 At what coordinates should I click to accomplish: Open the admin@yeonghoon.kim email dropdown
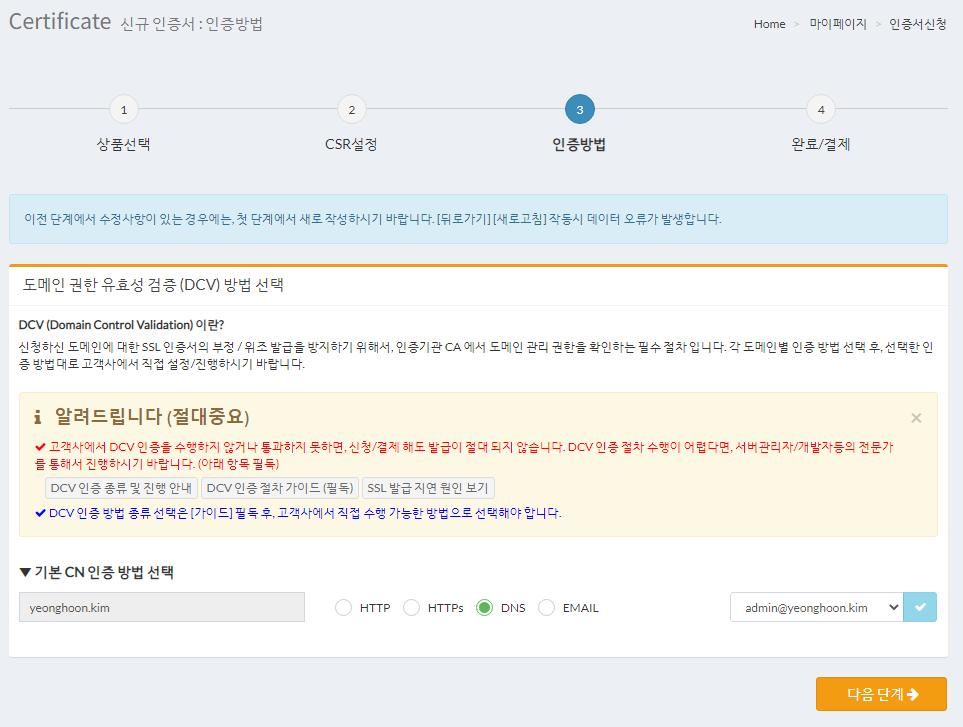816,607
